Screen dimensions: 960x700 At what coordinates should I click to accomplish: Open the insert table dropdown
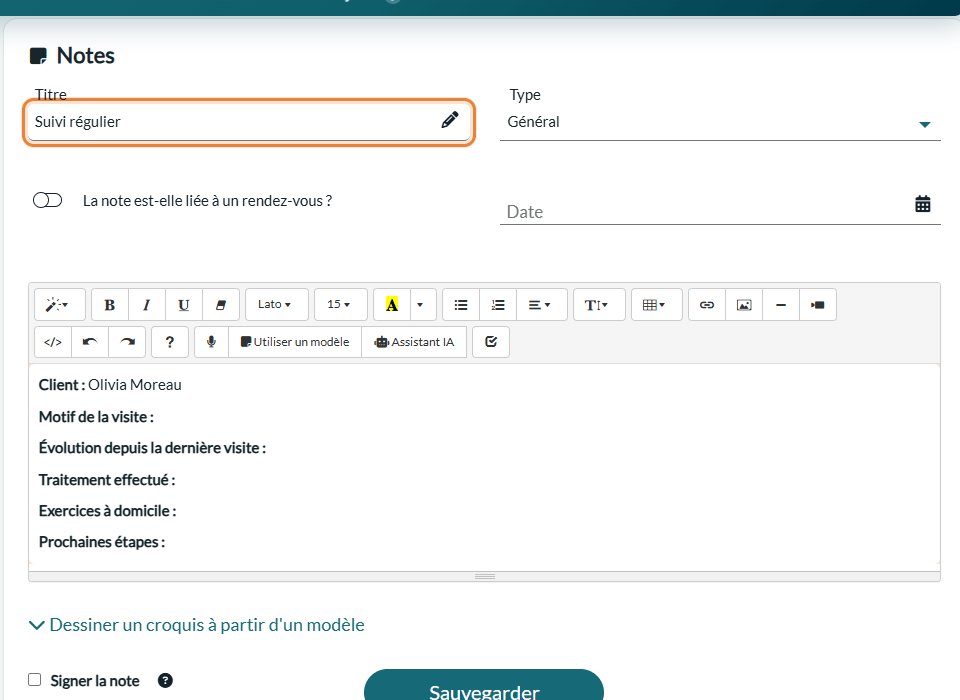(x=656, y=305)
